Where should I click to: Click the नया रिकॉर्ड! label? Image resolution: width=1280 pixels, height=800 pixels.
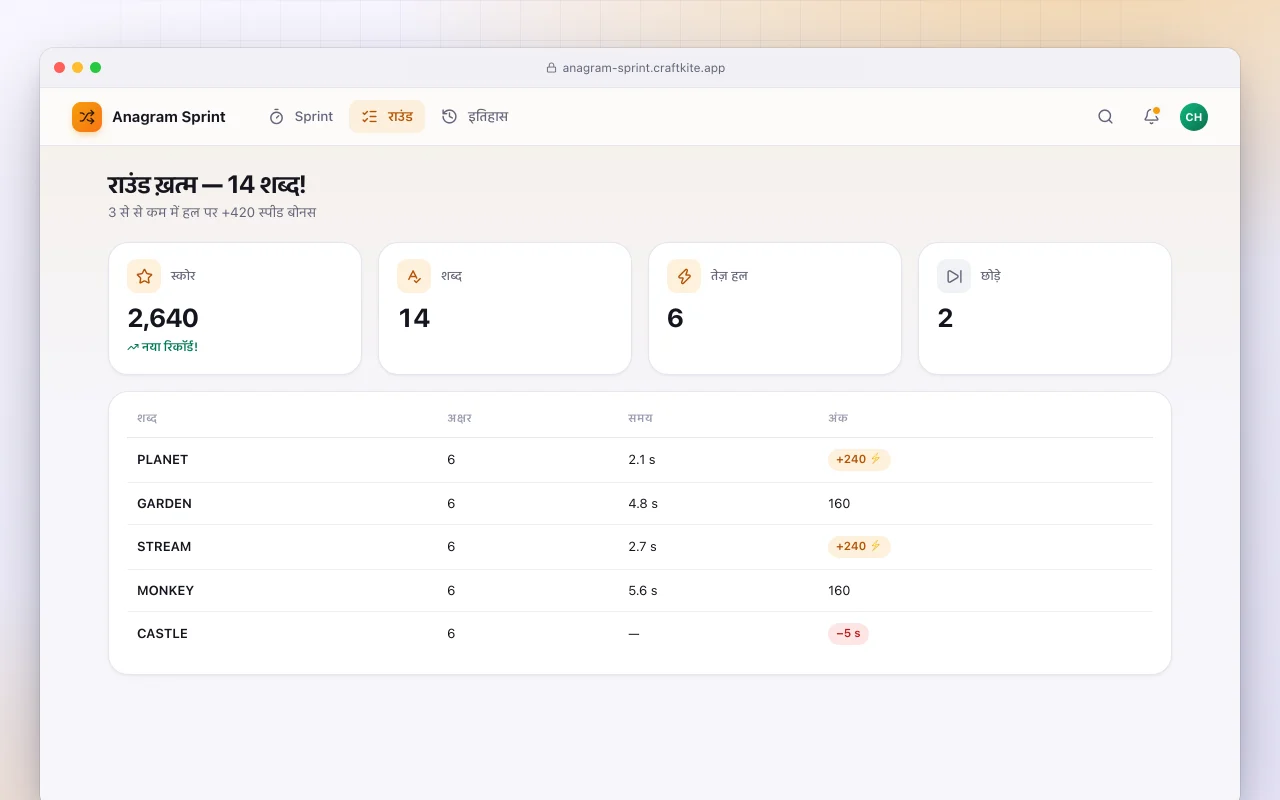pos(163,347)
